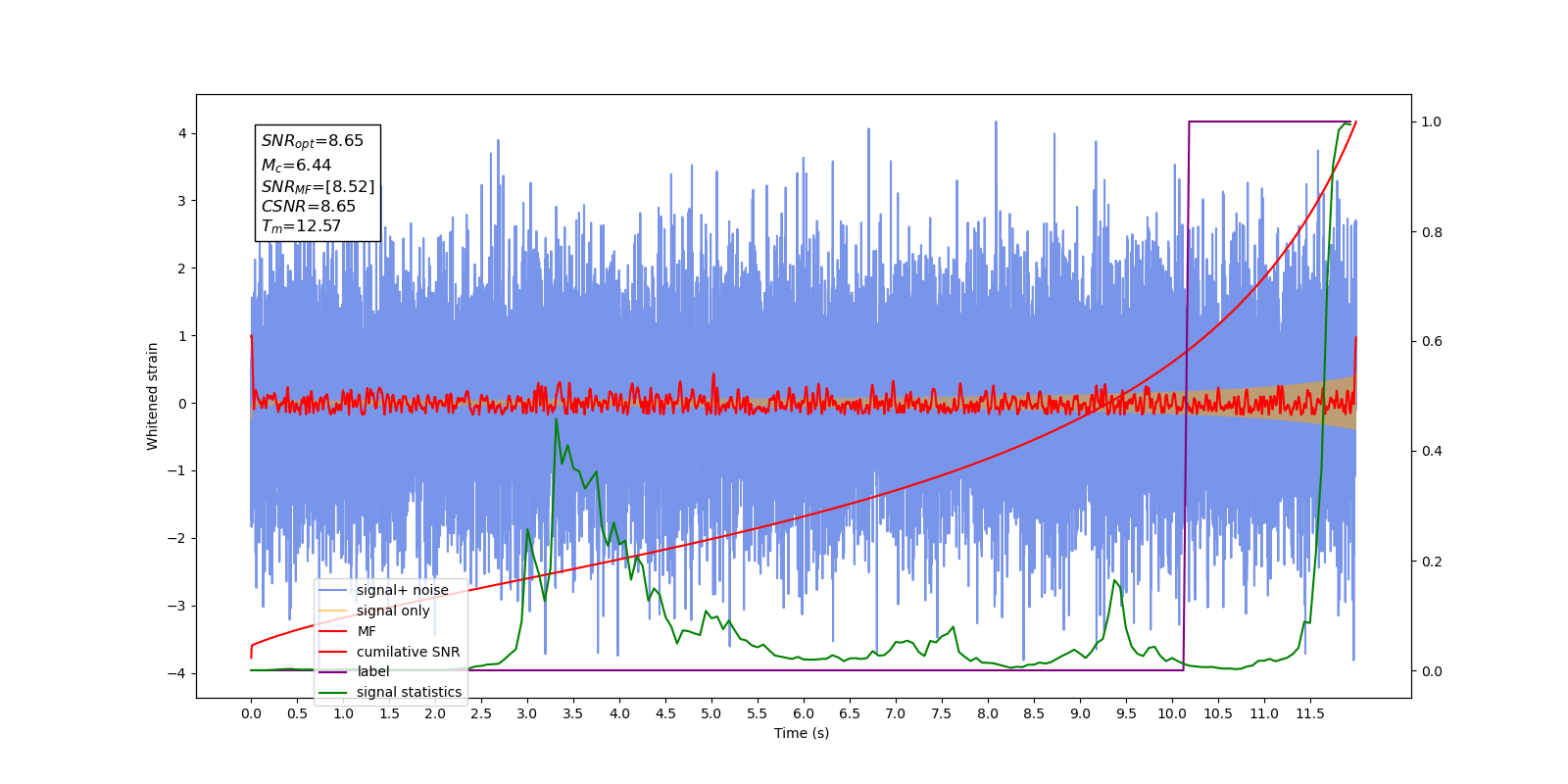Click the 11.5 tick on the time axis
This screenshot has height=784, width=1568.
coord(1310,713)
